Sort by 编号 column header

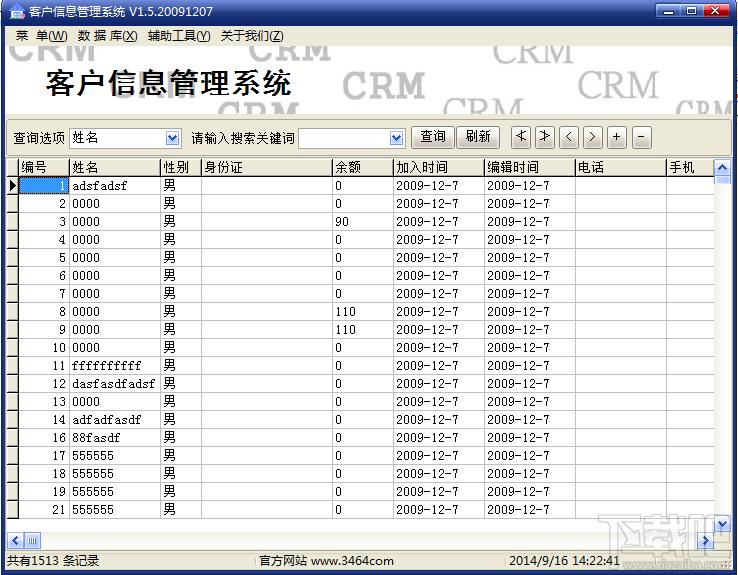44,168
